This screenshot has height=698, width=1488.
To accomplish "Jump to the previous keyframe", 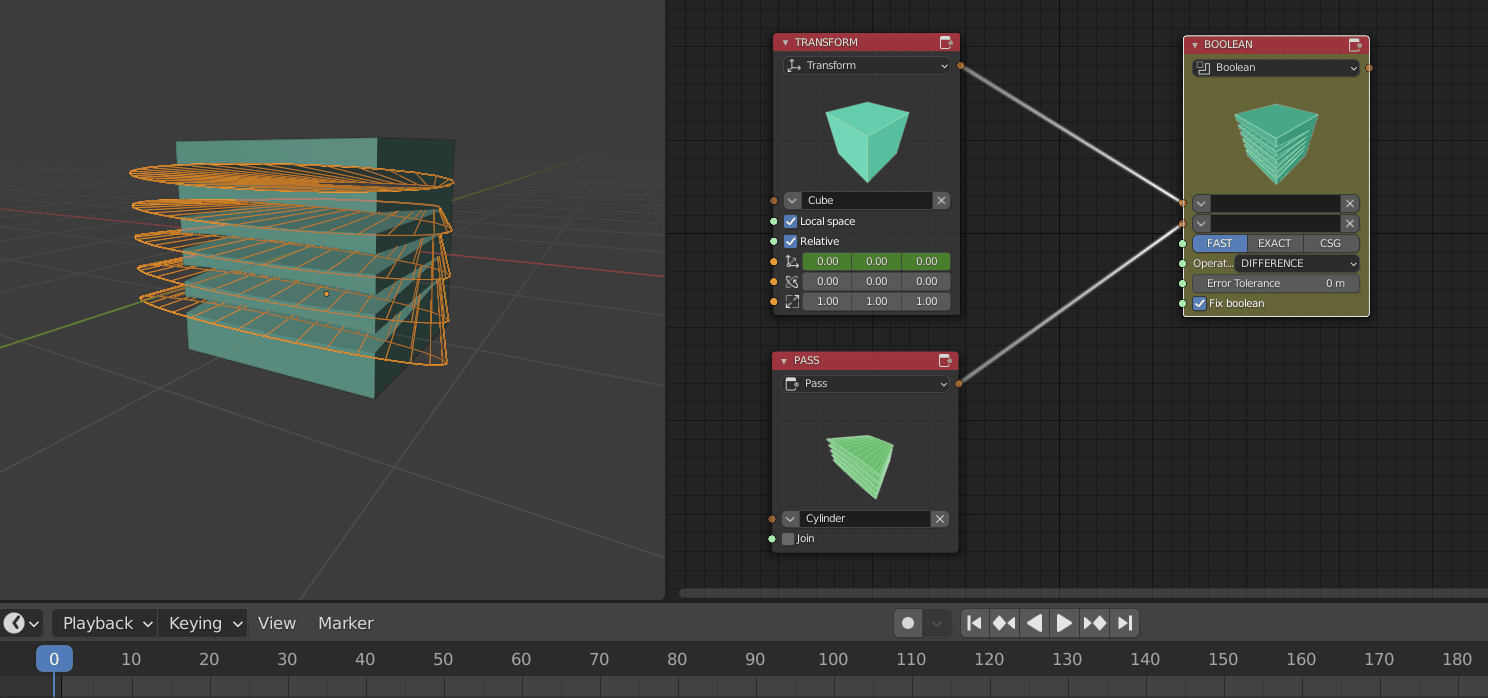I will [x=1004, y=623].
